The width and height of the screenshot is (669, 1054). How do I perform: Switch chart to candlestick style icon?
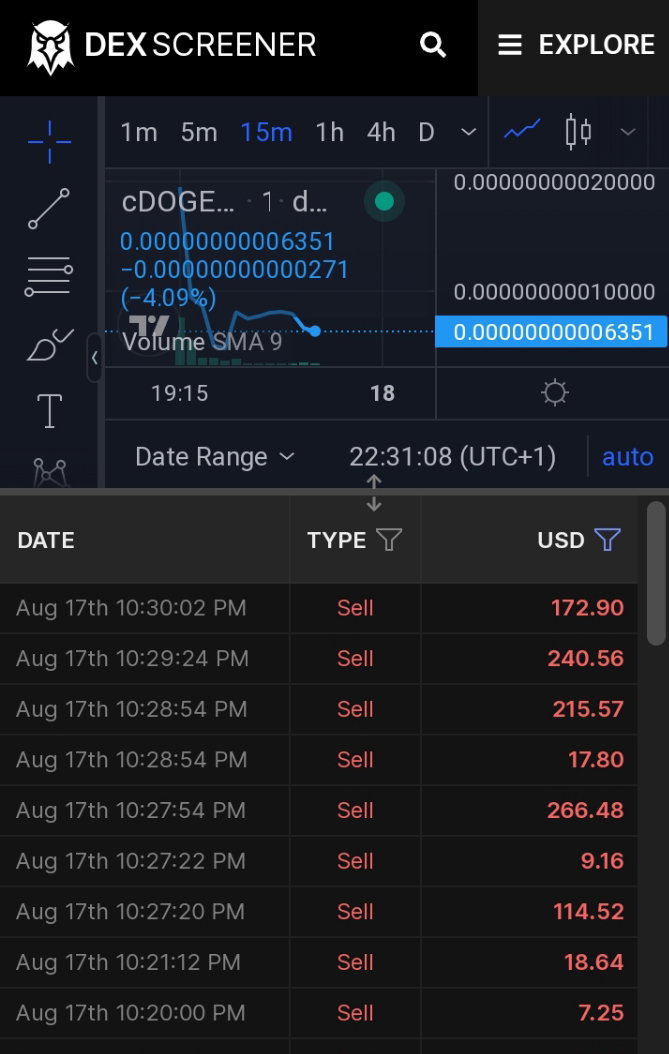point(578,132)
